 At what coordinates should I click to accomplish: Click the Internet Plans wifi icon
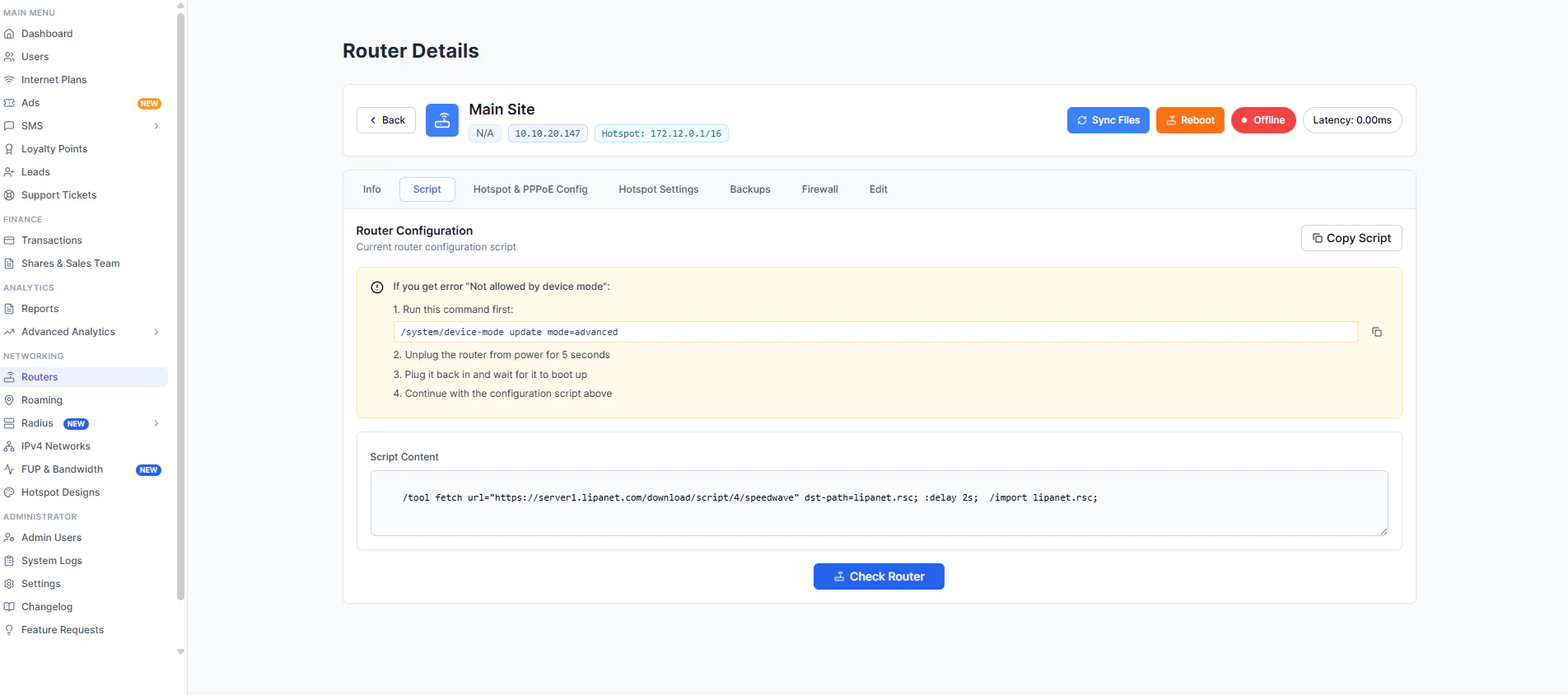click(x=9, y=80)
